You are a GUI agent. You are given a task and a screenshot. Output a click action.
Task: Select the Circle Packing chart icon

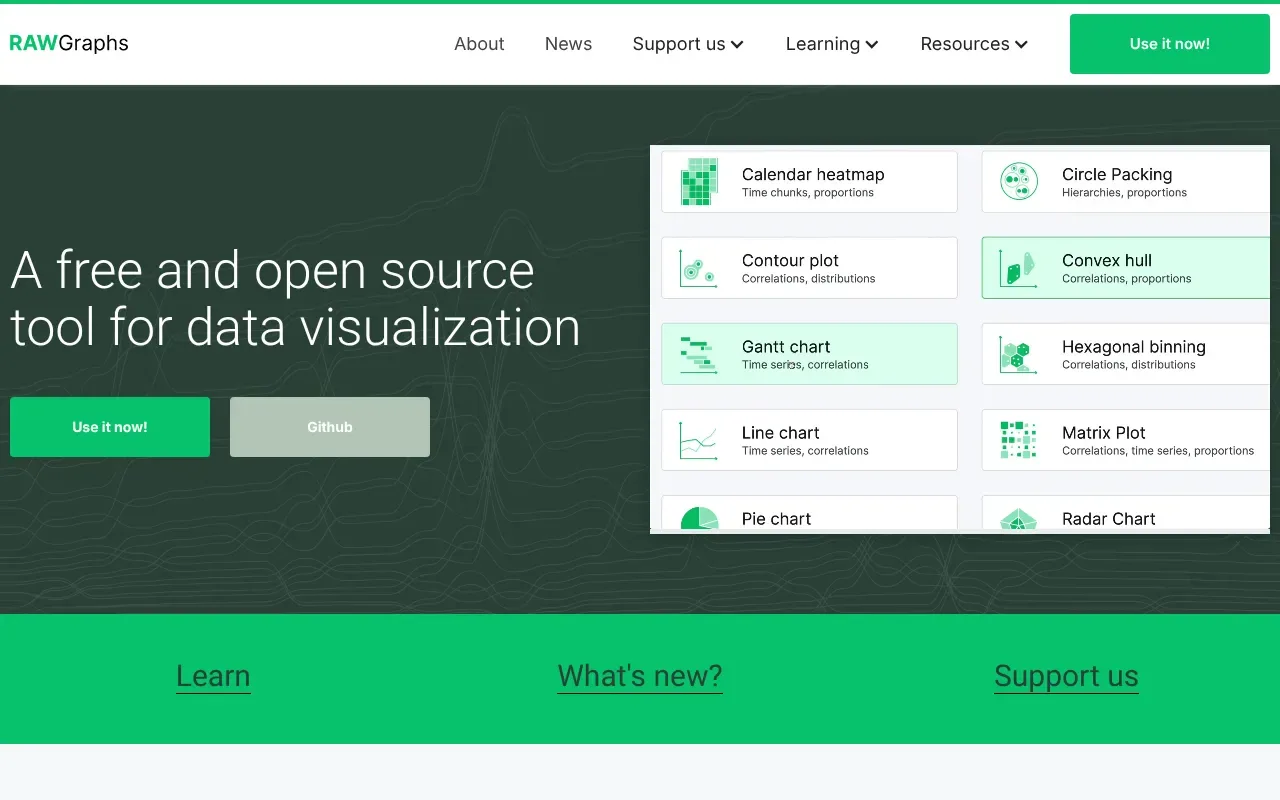tap(1019, 182)
